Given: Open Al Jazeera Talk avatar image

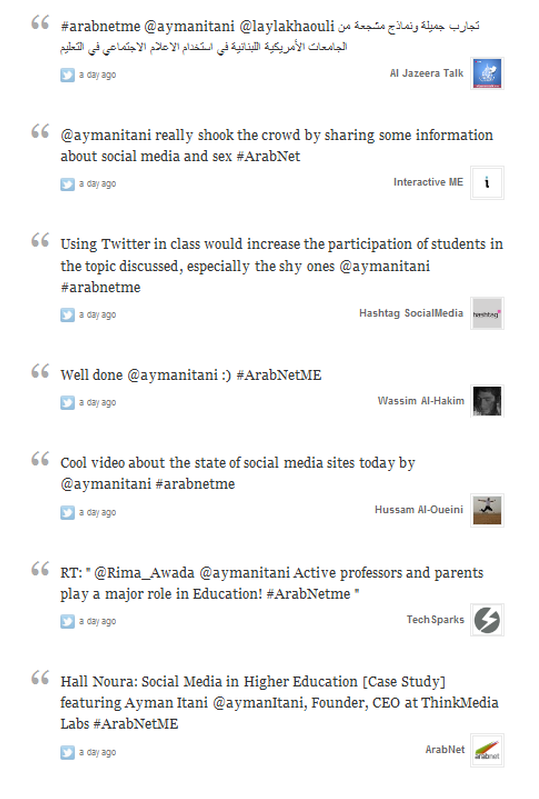Looking at the screenshot, I should coord(487,73).
